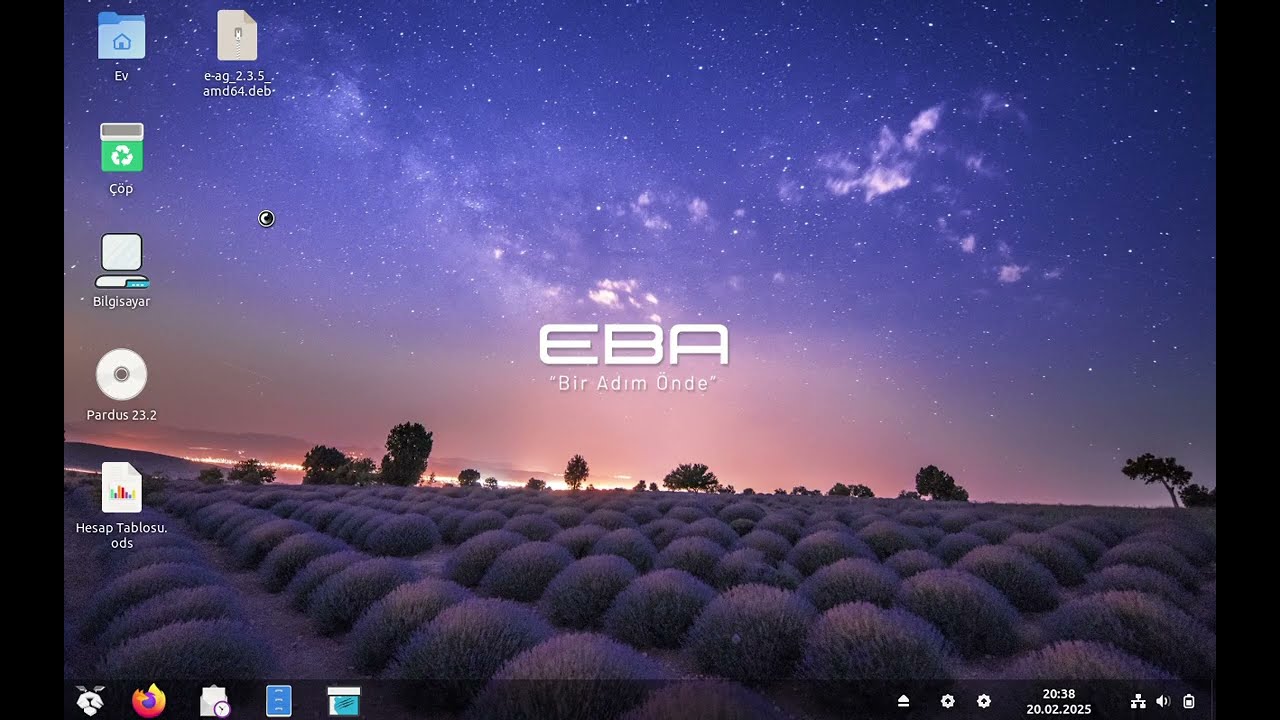Viewport: 1280px width, 720px height.
Task: Launch Firefox from the taskbar
Action: [149, 701]
